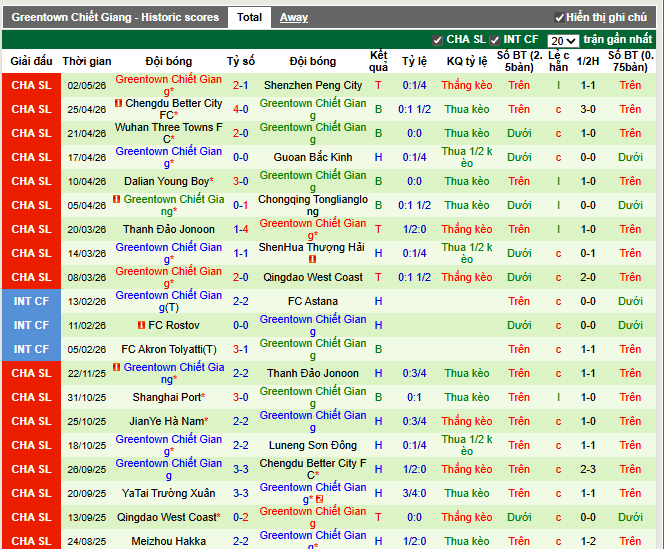Click Luneng Sơn Đông team name

pos(313,445)
